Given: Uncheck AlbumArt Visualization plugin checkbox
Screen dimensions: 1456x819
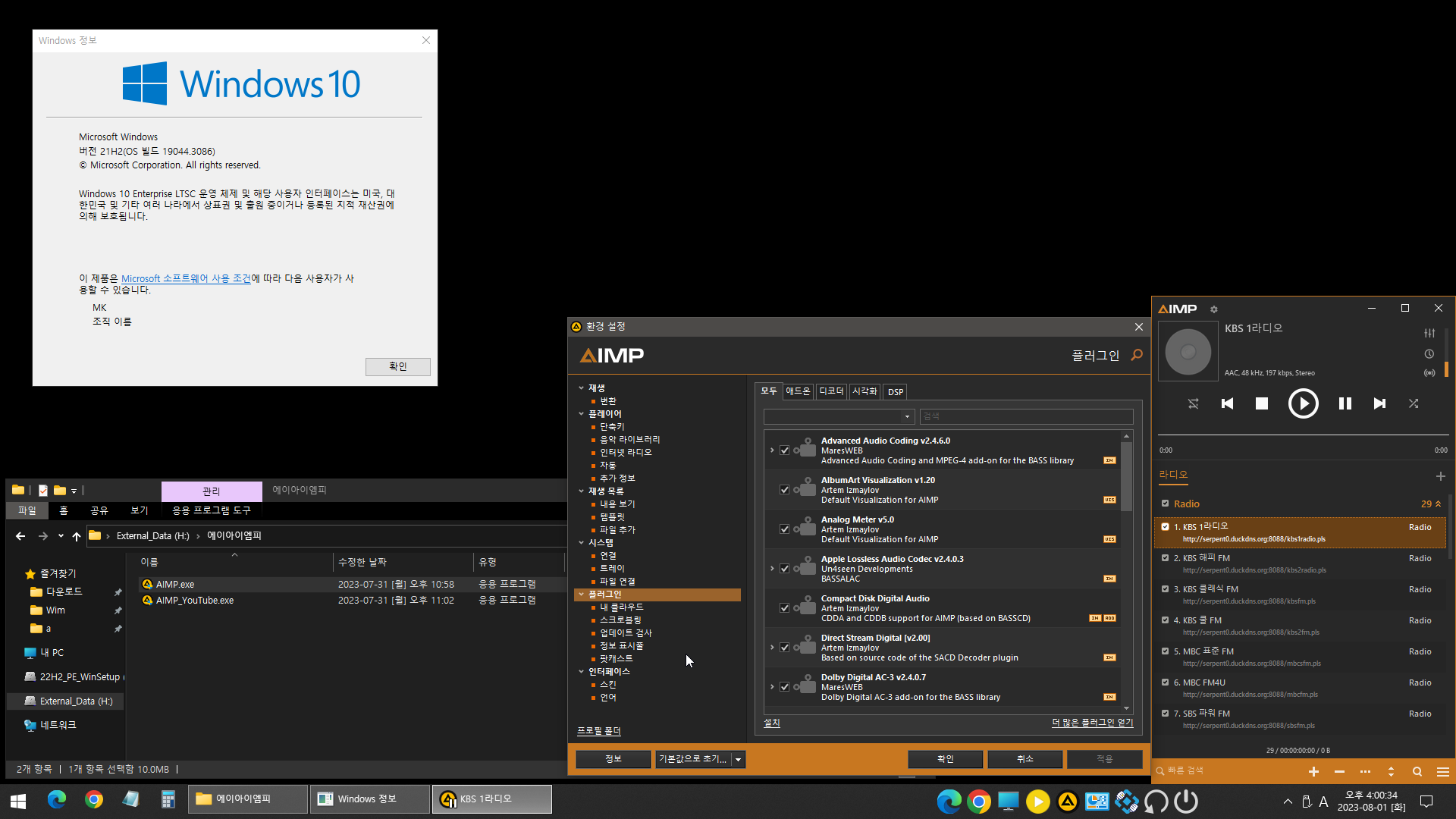Looking at the screenshot, I should coord(785,490).
